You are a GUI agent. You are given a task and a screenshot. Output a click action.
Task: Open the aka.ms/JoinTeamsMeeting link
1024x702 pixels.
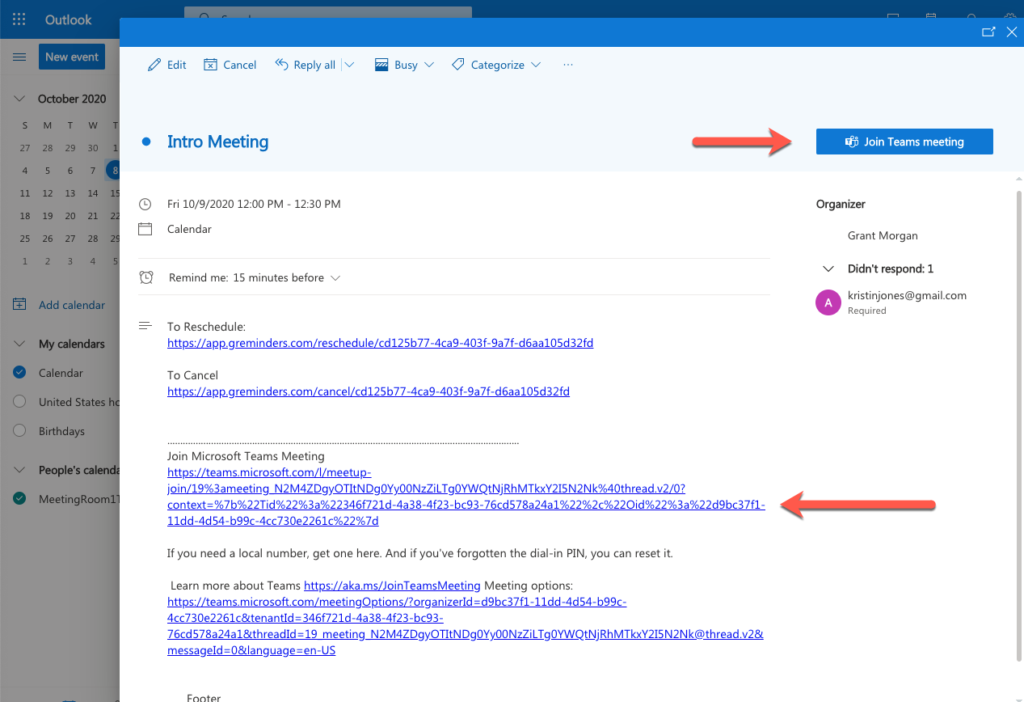point(392,586)
